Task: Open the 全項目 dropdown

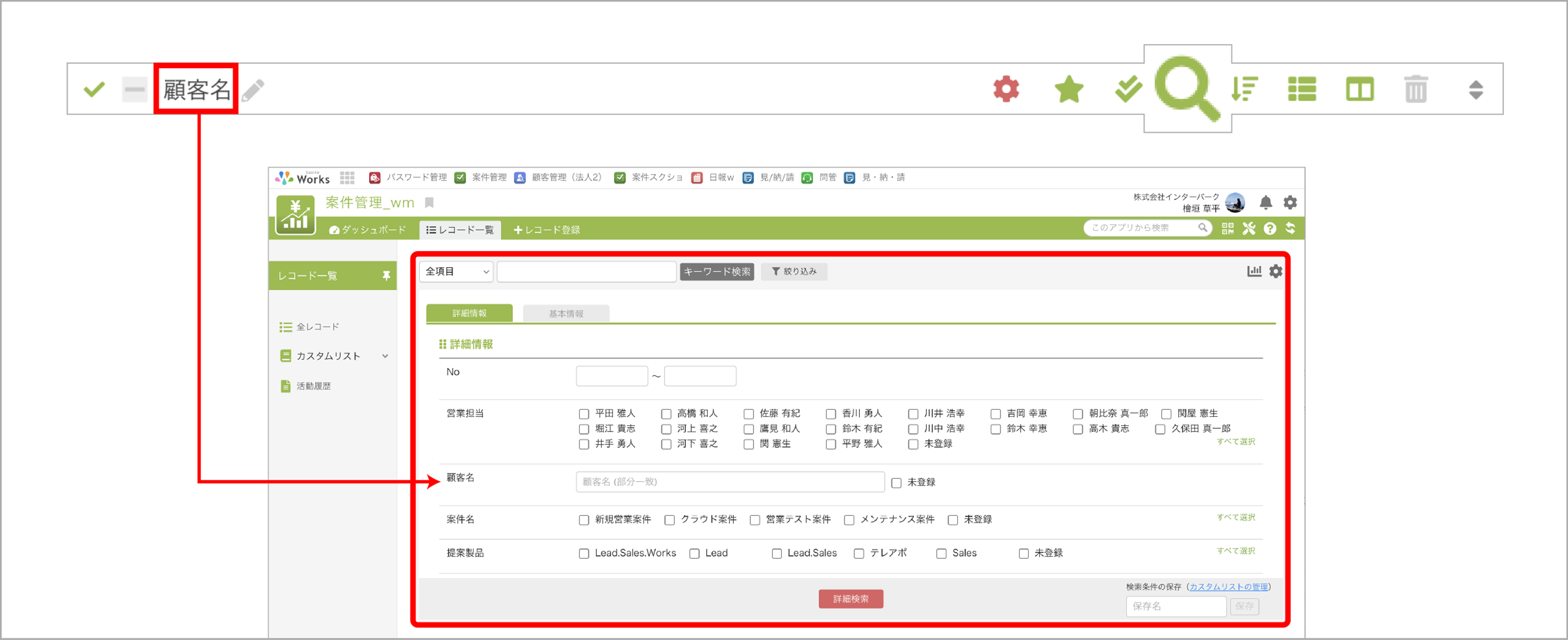Action: pos(456,272)
